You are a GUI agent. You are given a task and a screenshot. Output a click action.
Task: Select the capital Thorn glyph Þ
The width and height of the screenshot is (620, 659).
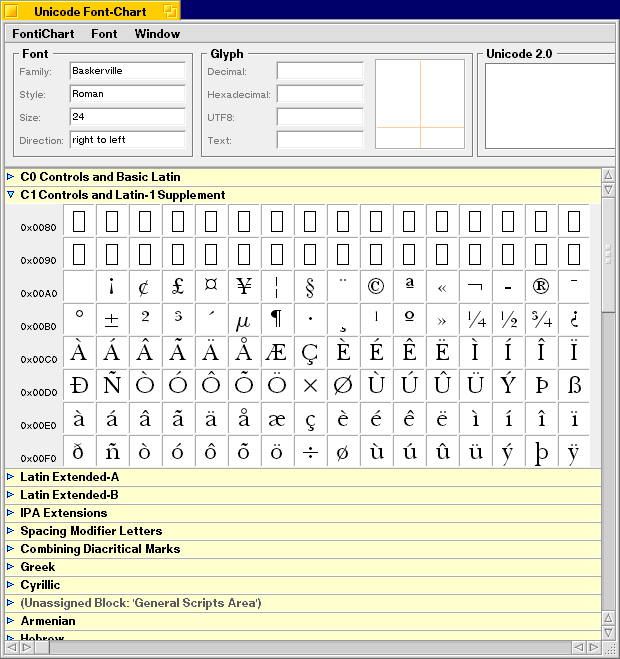(x=541, y=385)
